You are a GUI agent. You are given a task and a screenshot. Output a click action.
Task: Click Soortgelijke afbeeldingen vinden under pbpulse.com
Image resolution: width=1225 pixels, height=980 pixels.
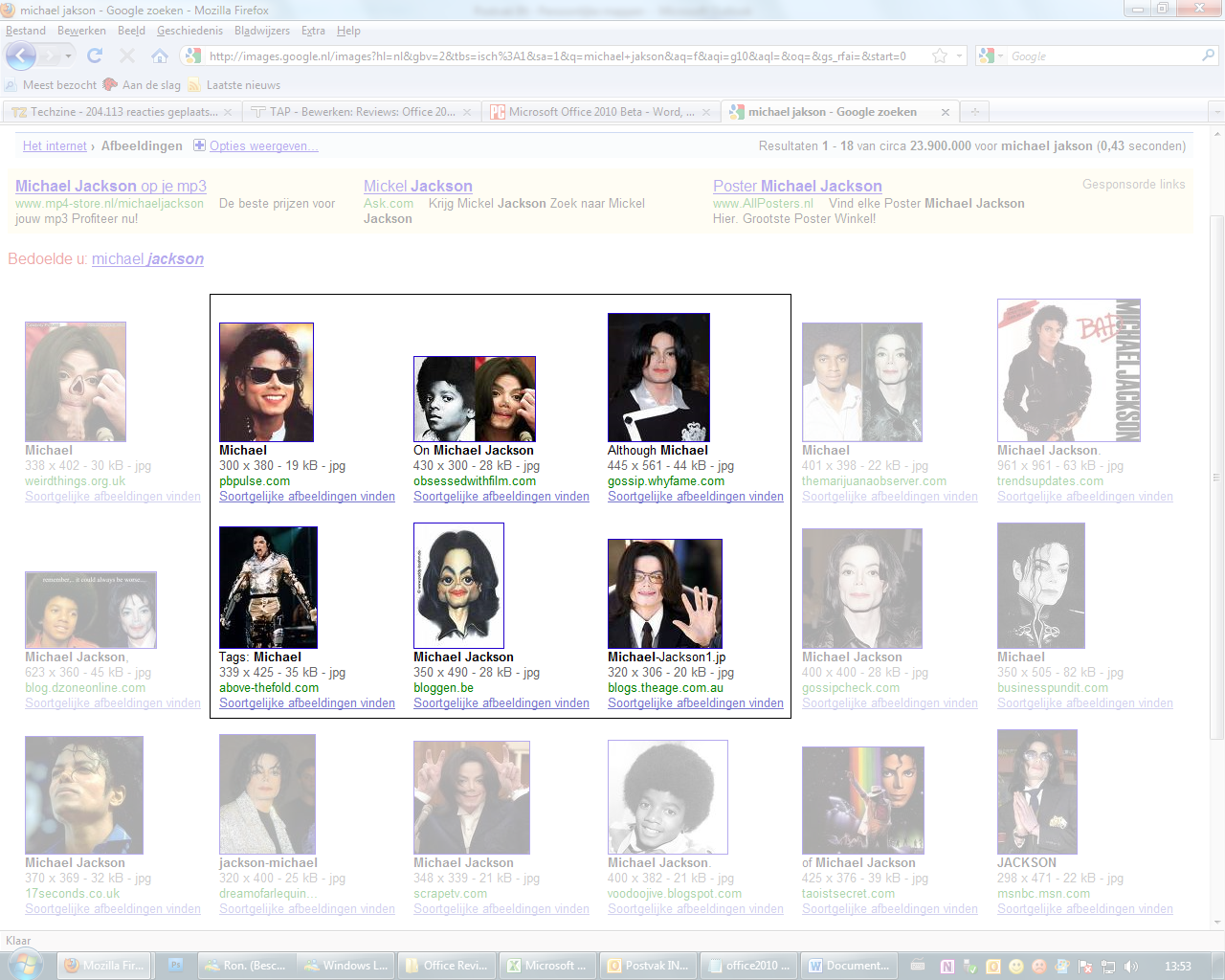click(x=307, y=497)
